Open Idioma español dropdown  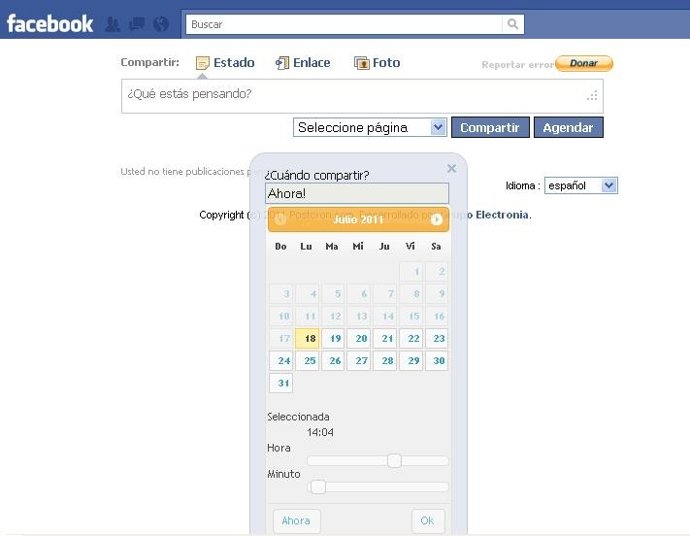pos(581,185)
